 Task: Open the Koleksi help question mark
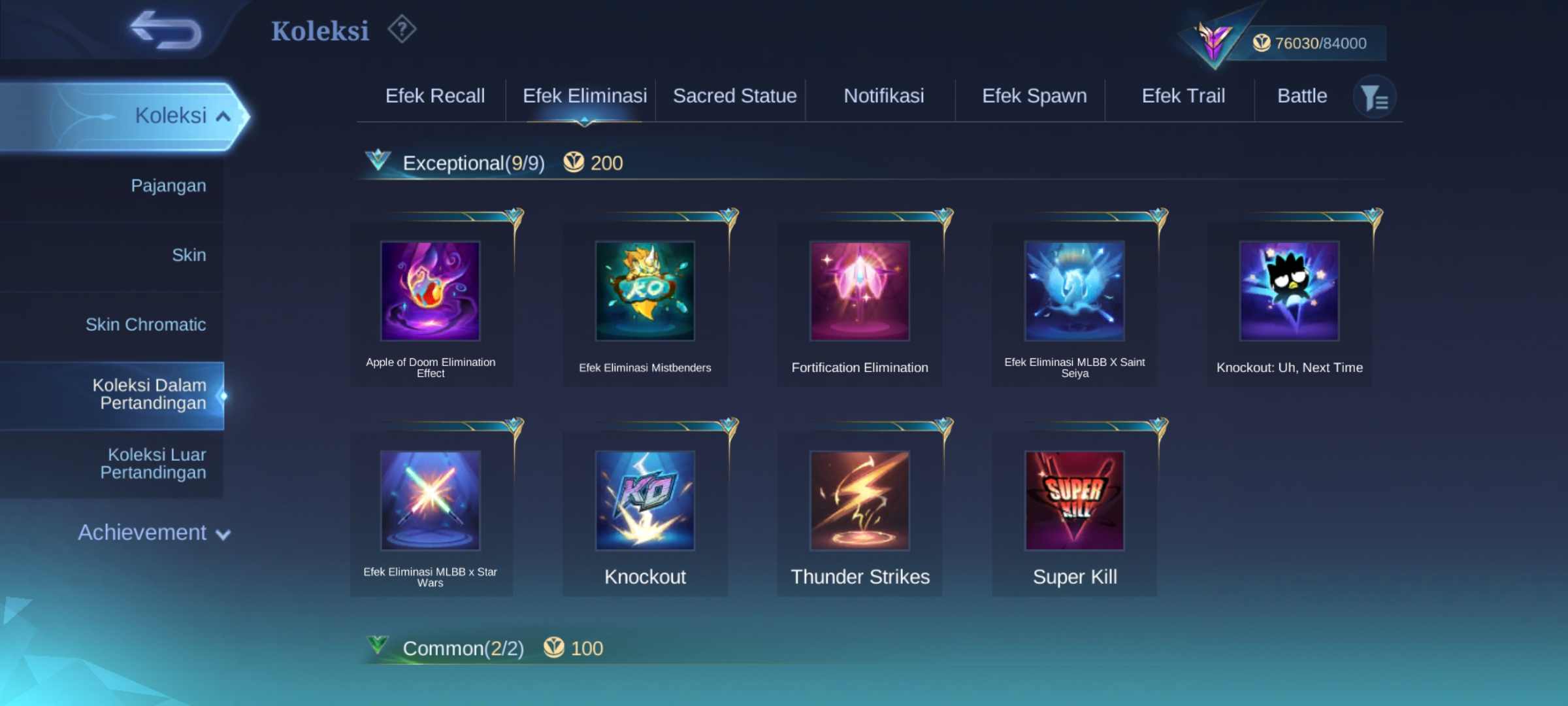(x=402, y=29)
